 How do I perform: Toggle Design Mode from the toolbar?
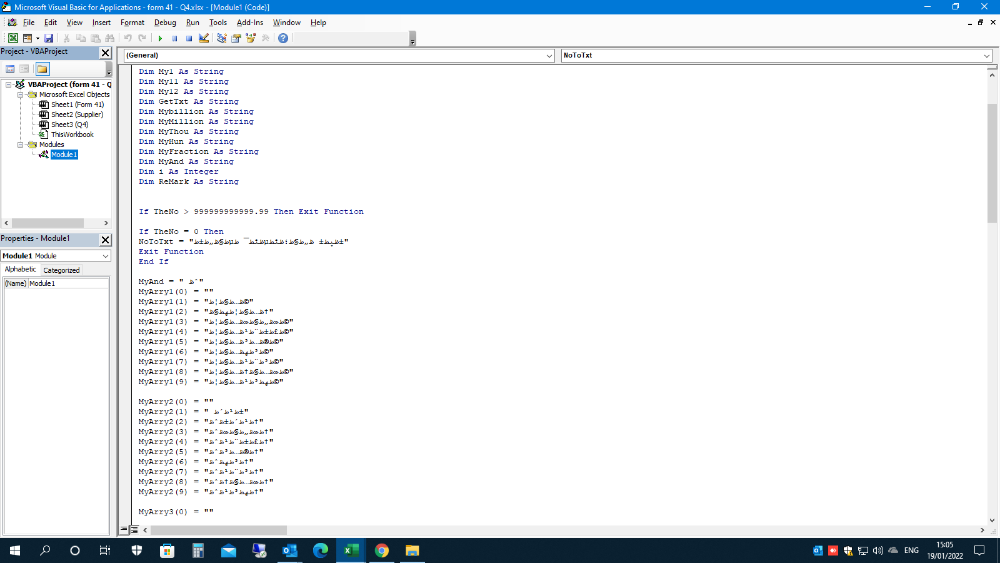(204, 38)
